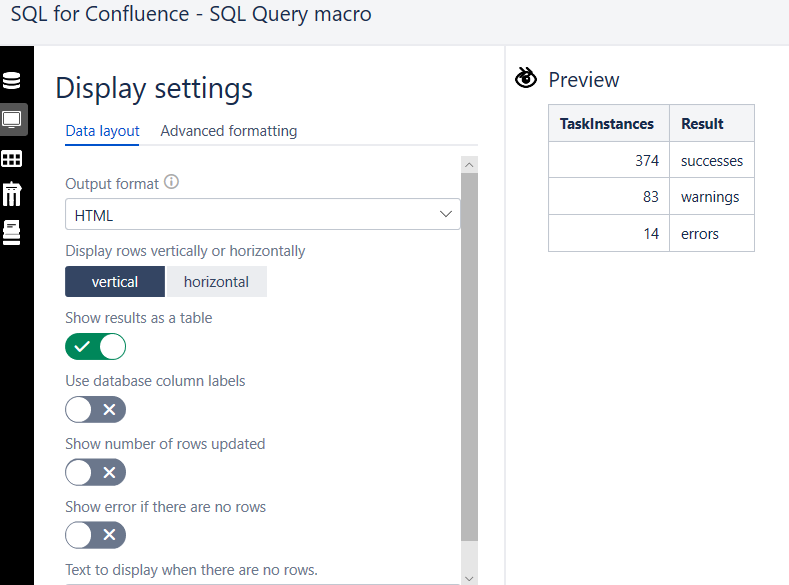Click the Output format info icon

pos(172,182)
